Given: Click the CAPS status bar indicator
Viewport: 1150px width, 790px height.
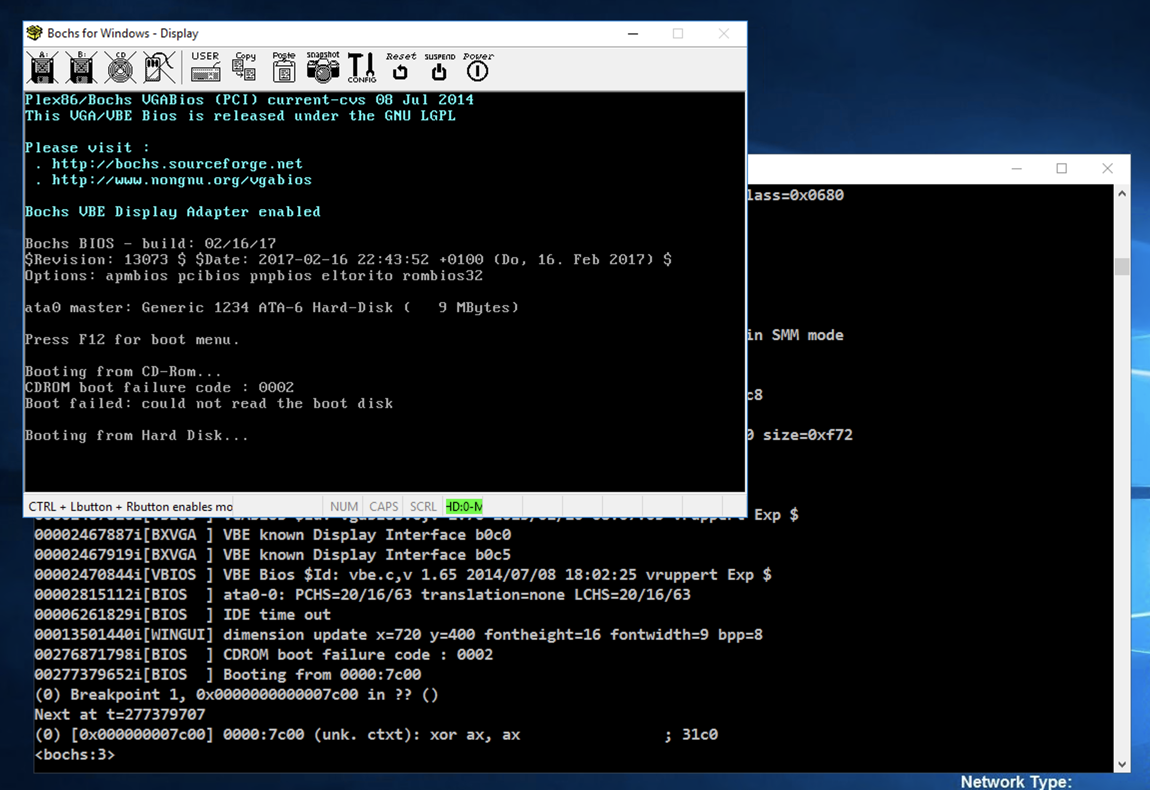Looking at the screenshot, I should [383, 506].
